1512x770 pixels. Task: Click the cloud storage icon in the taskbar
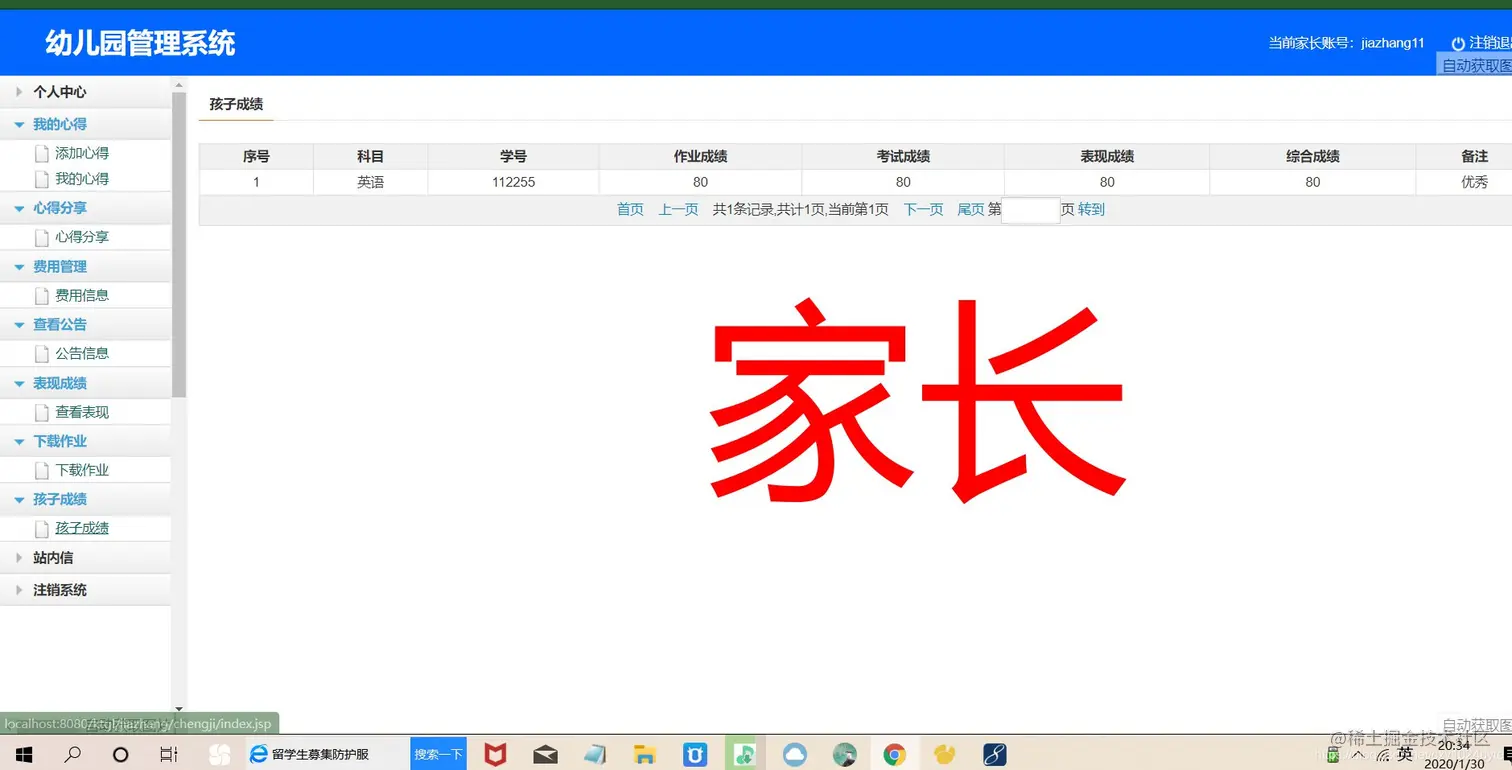[794, 753]
